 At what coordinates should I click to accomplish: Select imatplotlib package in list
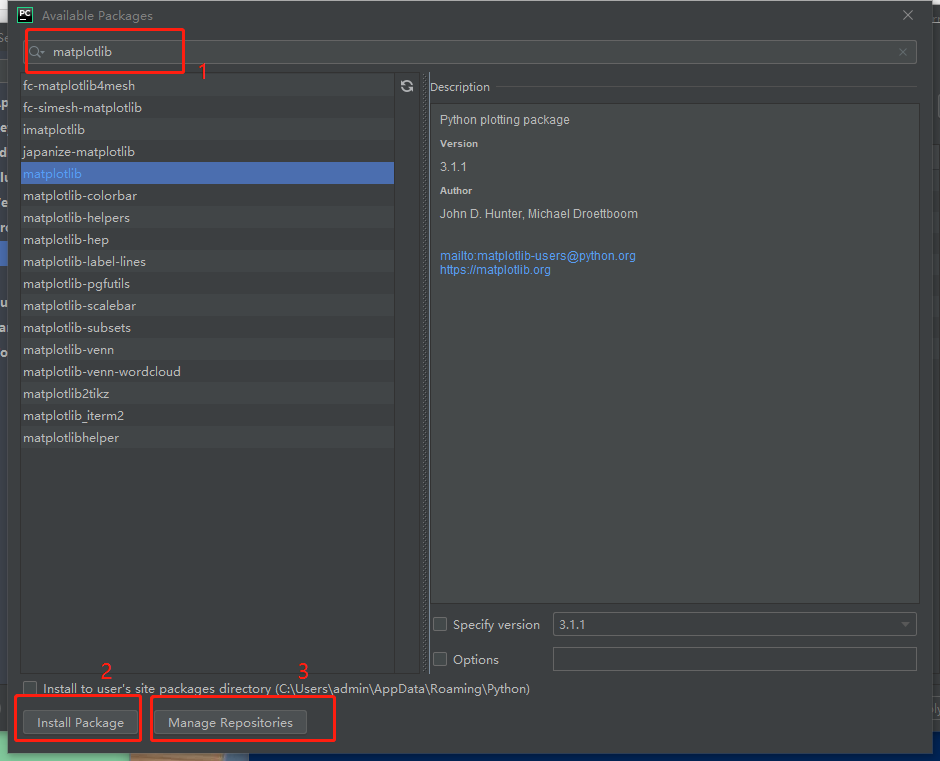pyautogui.click(x=207, y=130)
